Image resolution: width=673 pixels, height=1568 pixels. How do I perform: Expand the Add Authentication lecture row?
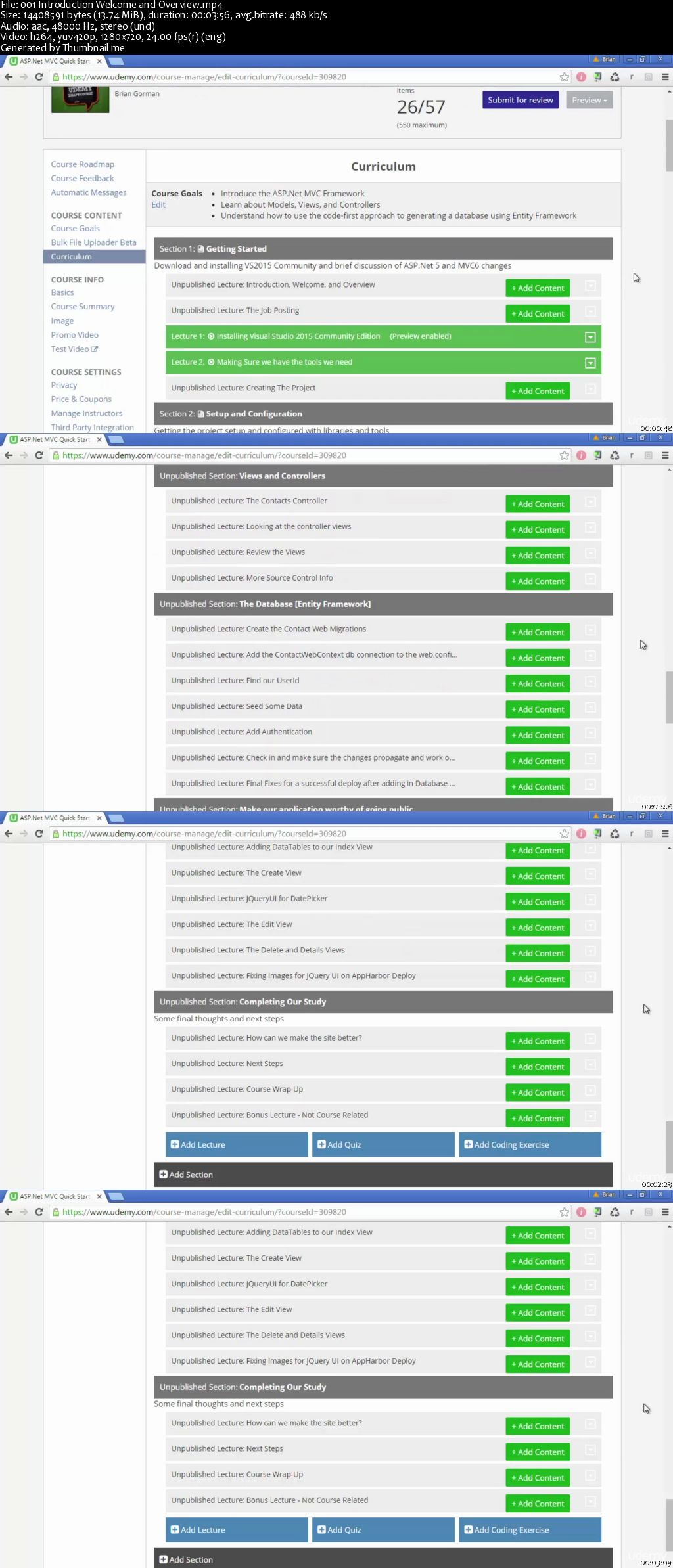coord(590,733)
